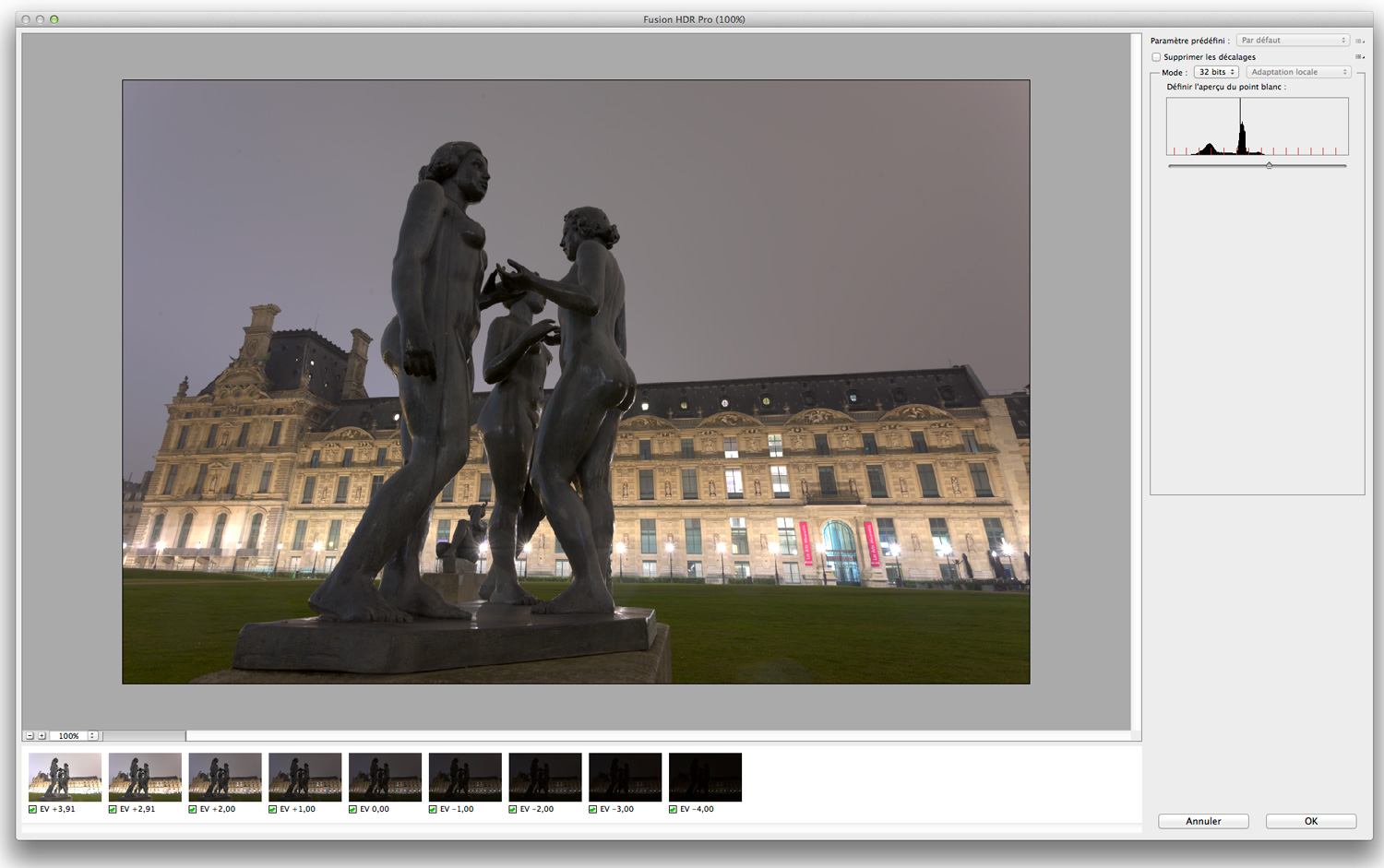Viewport: 1384px width, 868px height.
Task: Click the zoom out minus icon
Action: coord(30,736)
